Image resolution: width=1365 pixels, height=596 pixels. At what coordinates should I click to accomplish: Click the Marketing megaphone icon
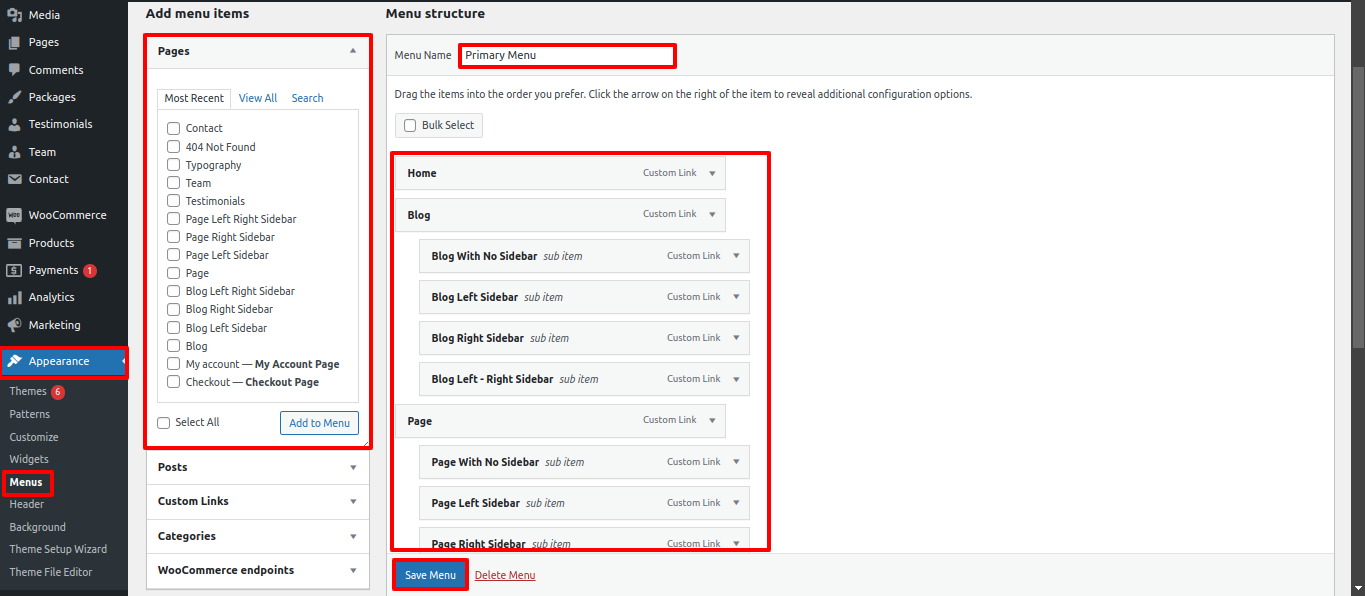pyautogui.click(x=15, y=325)
